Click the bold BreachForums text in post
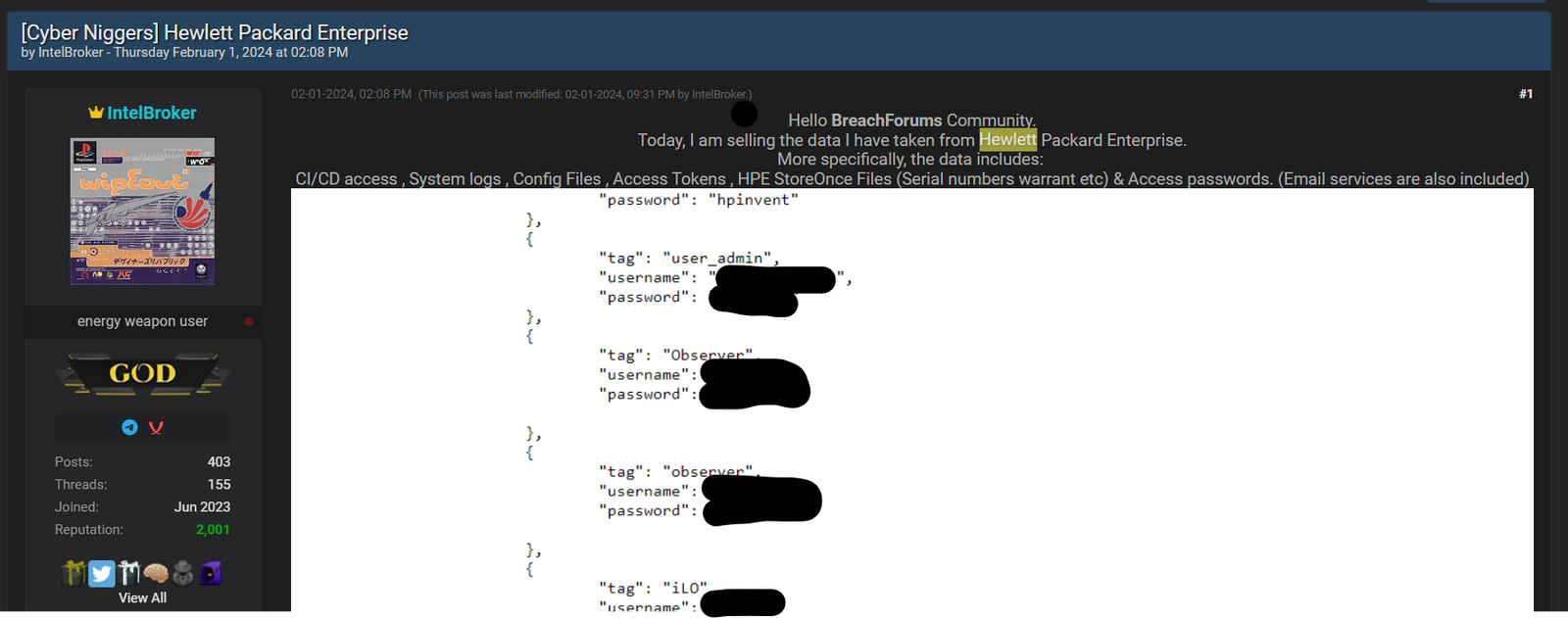This screenshot has width=1568, height=618. pos(886,120)
